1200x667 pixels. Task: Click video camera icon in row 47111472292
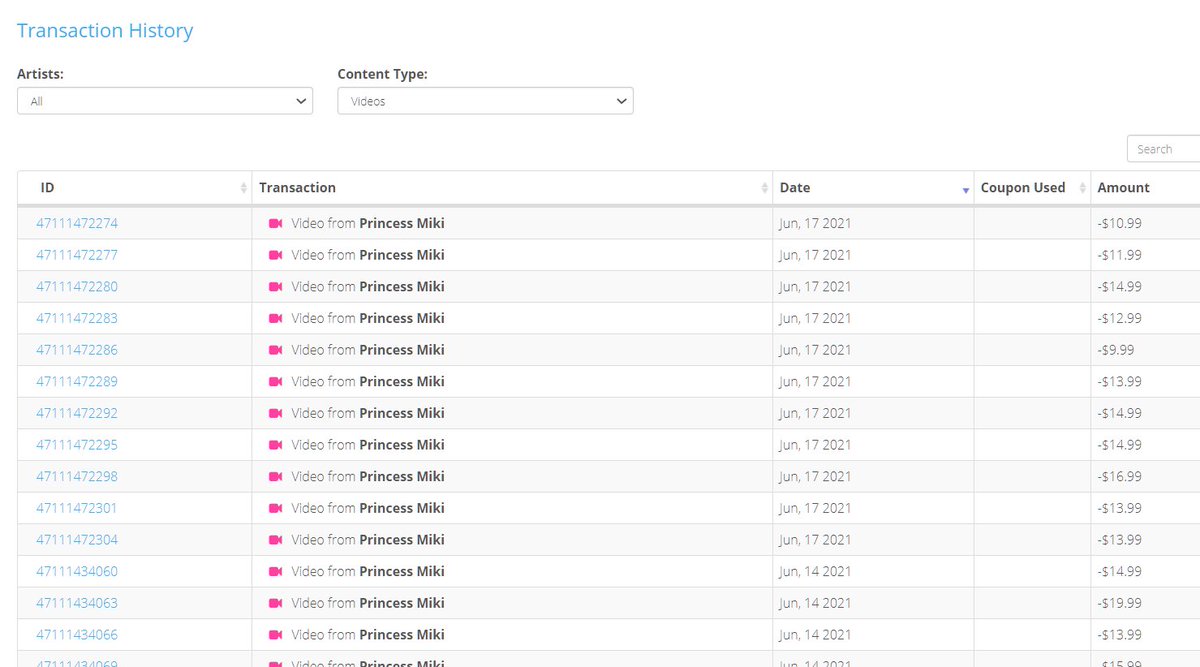click(x=276, y=413)
